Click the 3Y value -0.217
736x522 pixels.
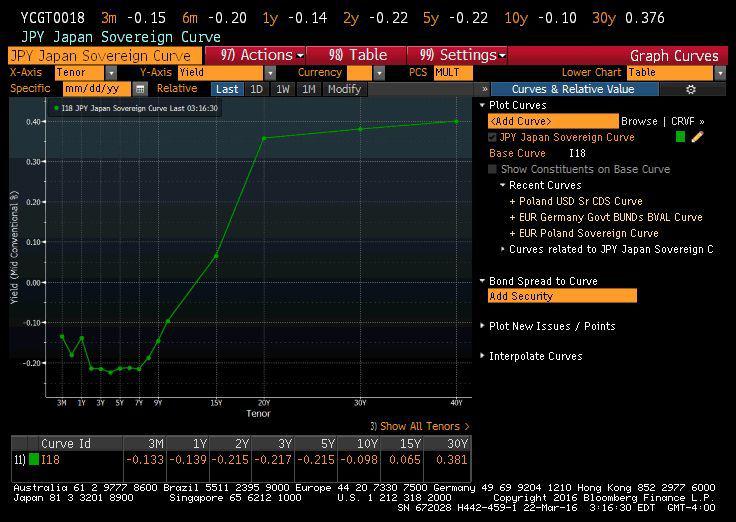point(273,460)
